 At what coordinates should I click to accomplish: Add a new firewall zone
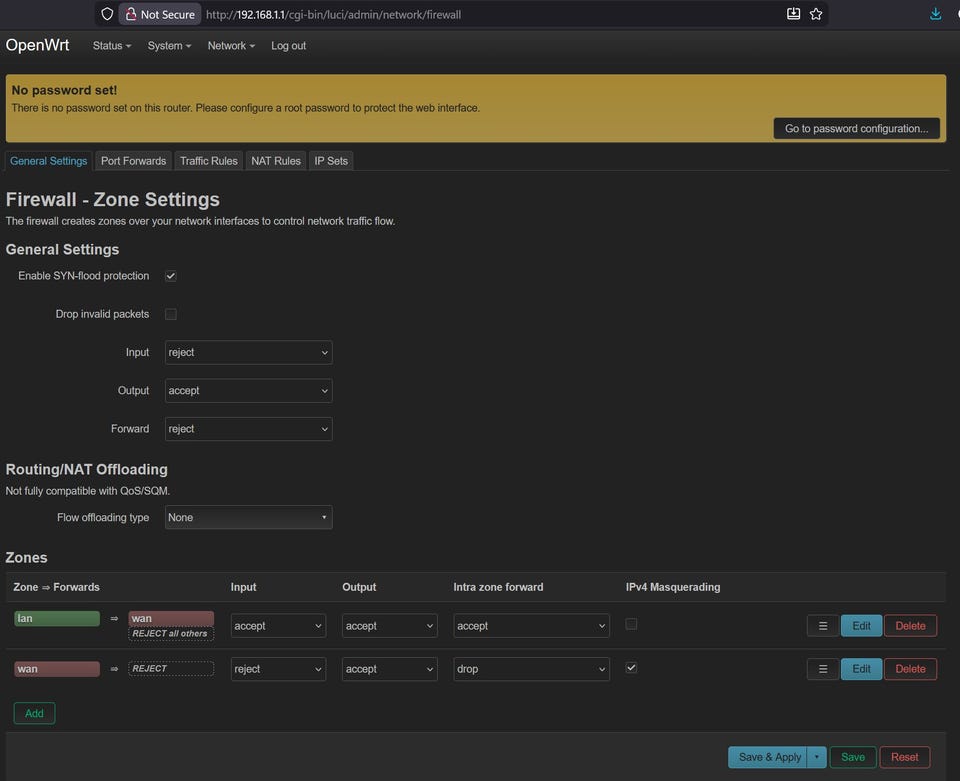point(34,713)
